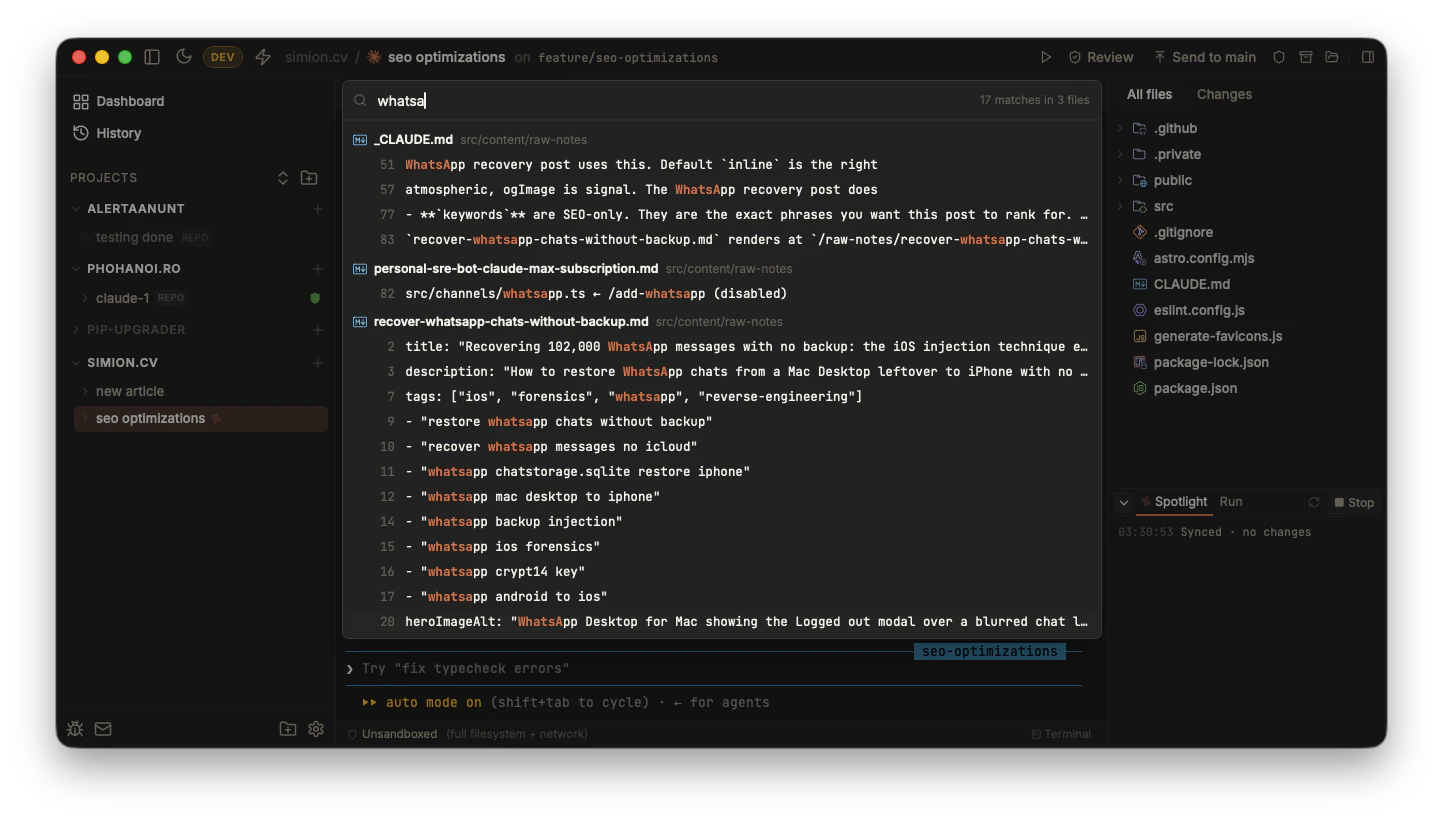Click the add project folder icon beside PROJECTS

point(309,177)
